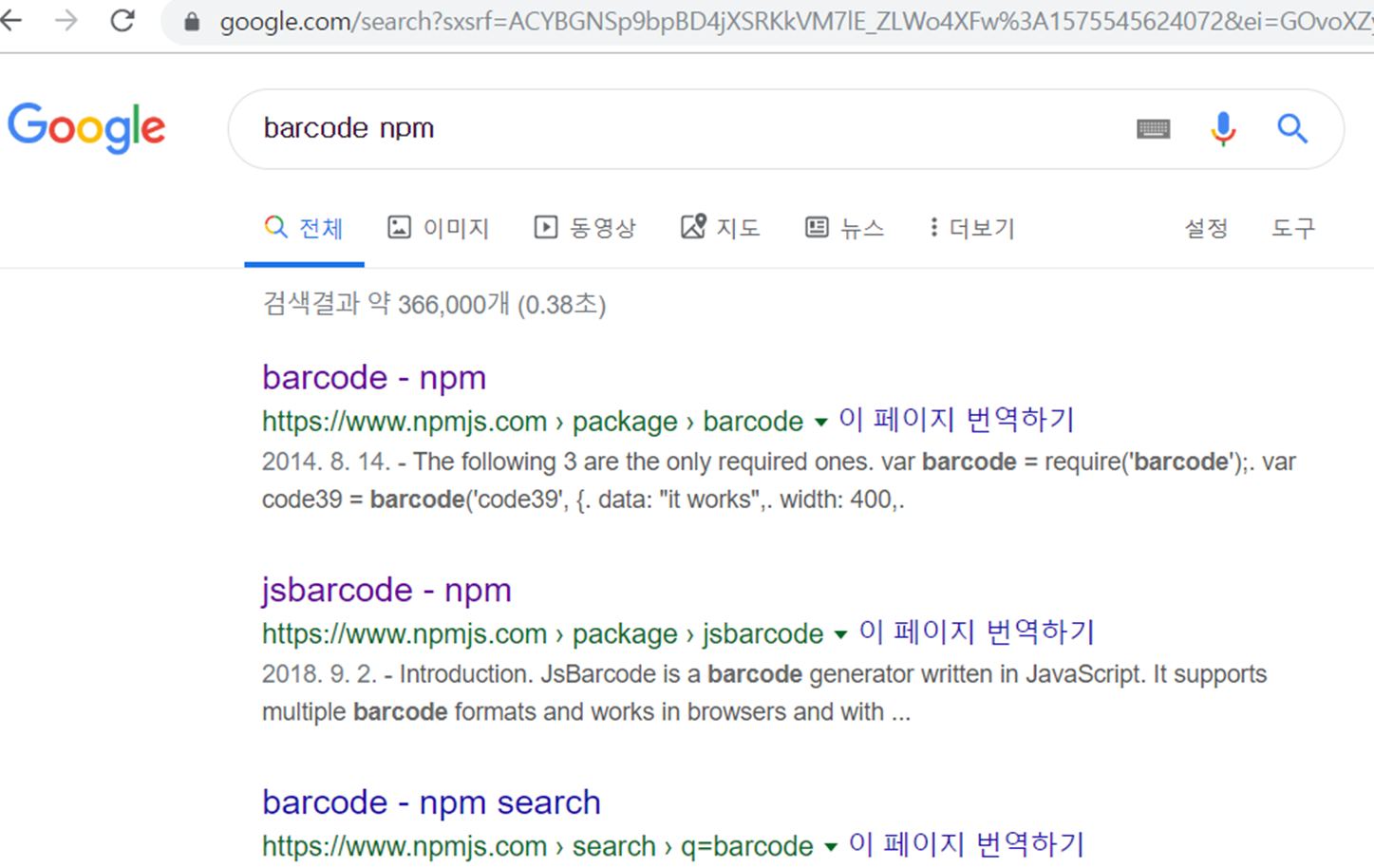This screenshot has width=1374, height=868.
Task: Click 이 페이지 번역하기 for npm search result
Action: coord(967,845)
